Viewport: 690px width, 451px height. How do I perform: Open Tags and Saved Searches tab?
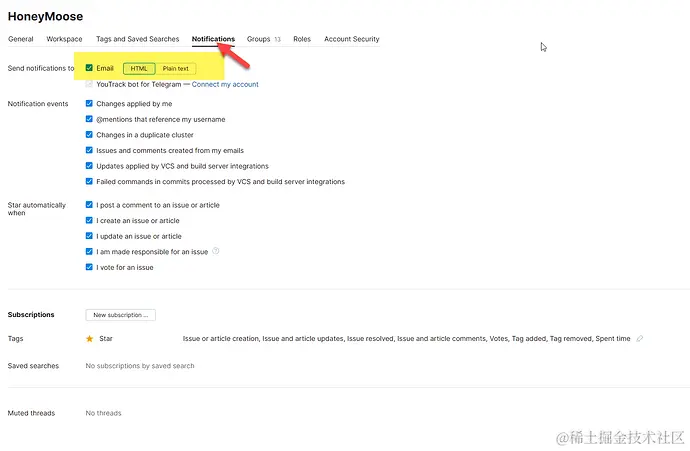click(x=137, y=39)
